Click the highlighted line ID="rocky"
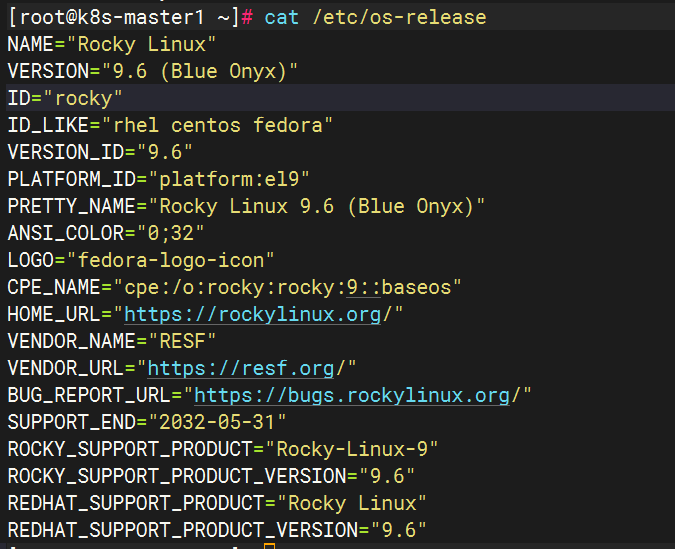The image size is (675, 549). (65, 98)
